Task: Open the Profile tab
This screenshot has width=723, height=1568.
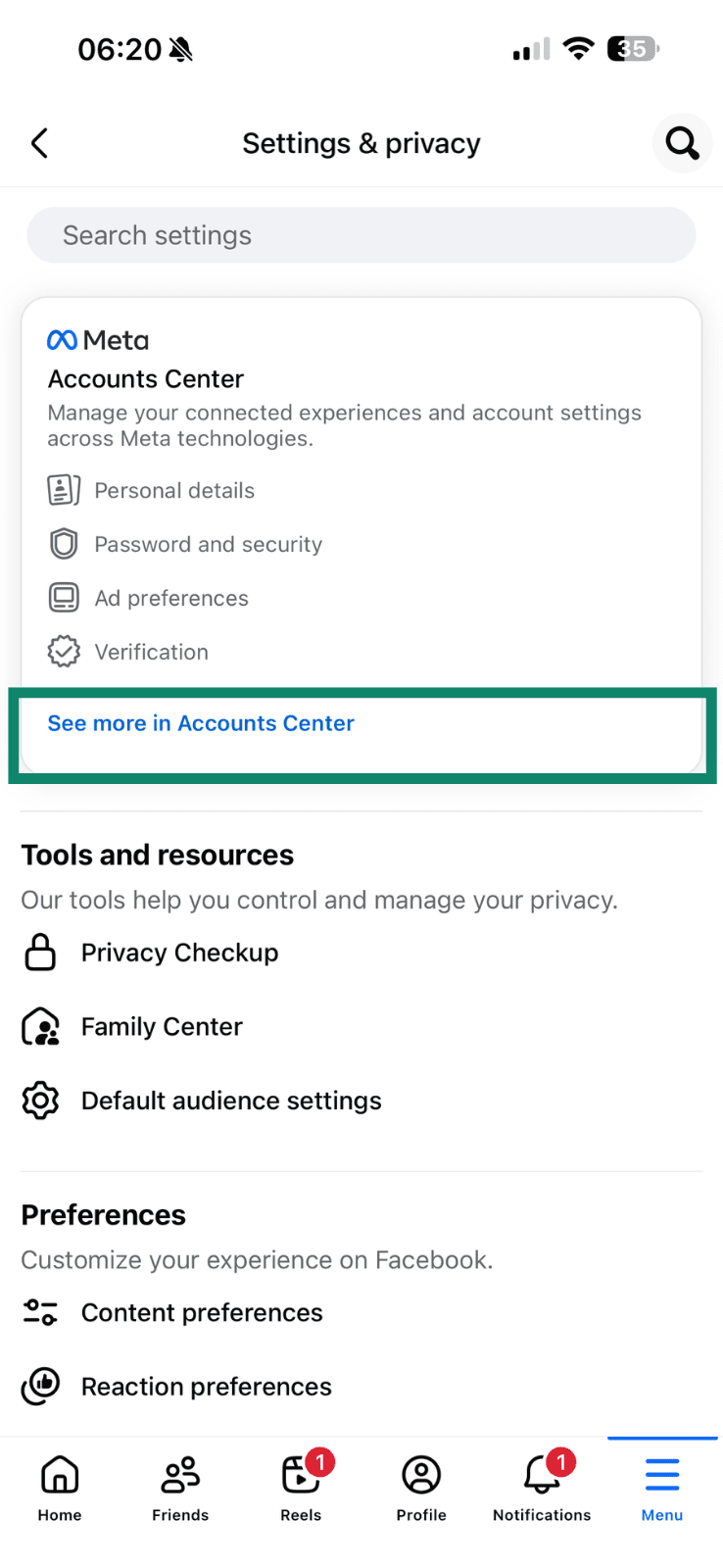Action: pos(421,1487)
